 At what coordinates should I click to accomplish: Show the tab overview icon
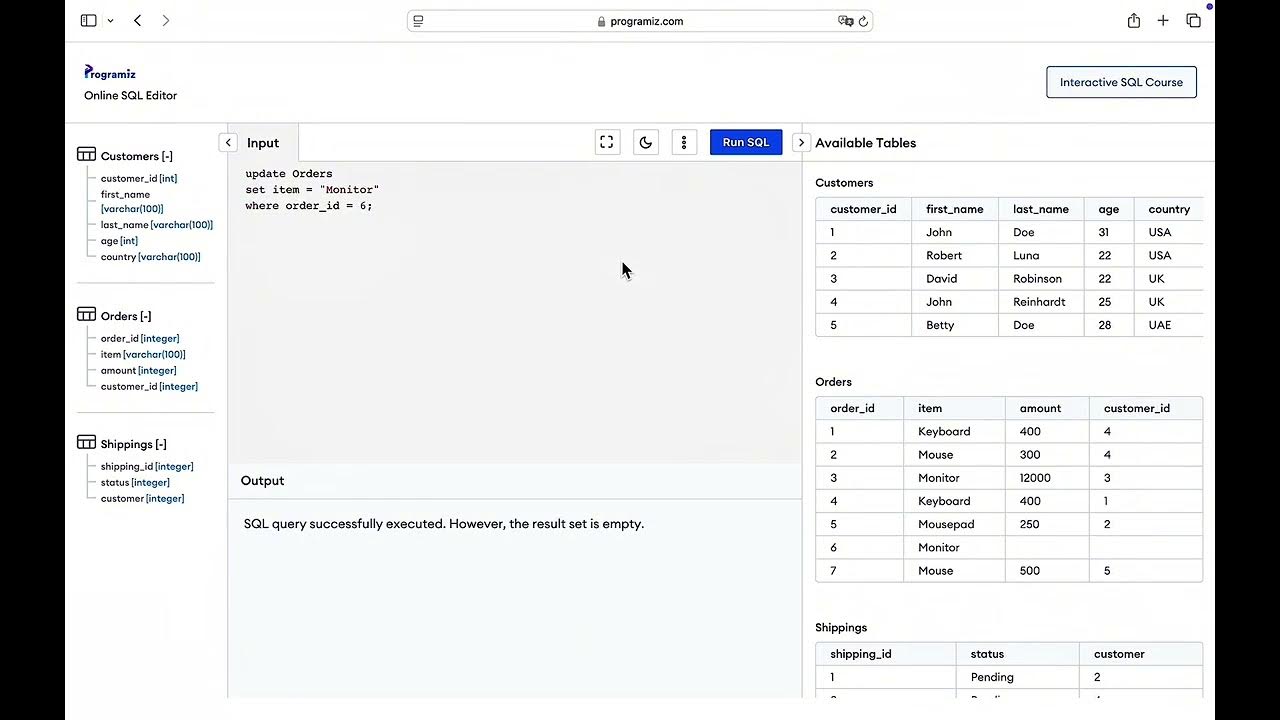pos(1193,20)
